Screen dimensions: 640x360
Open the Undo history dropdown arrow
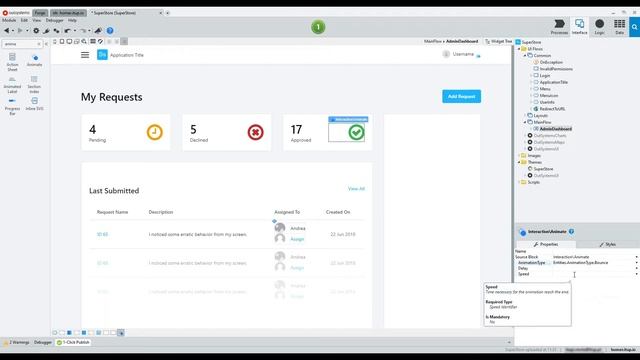[x=75, y=31]
